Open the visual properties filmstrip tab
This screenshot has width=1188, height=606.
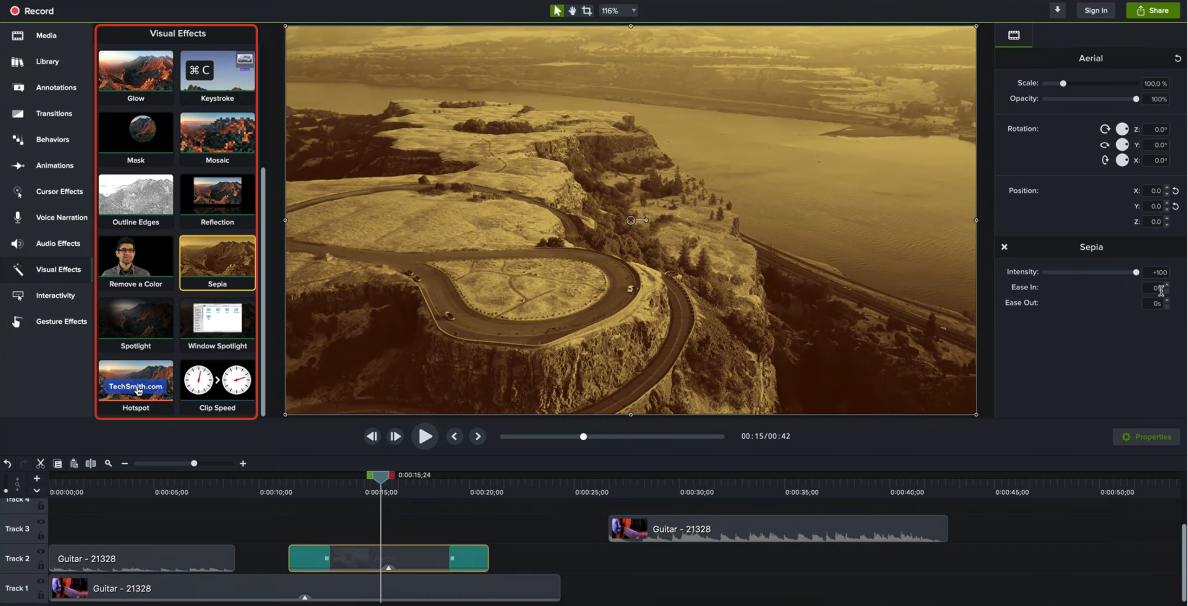(x=1013, y=35)
